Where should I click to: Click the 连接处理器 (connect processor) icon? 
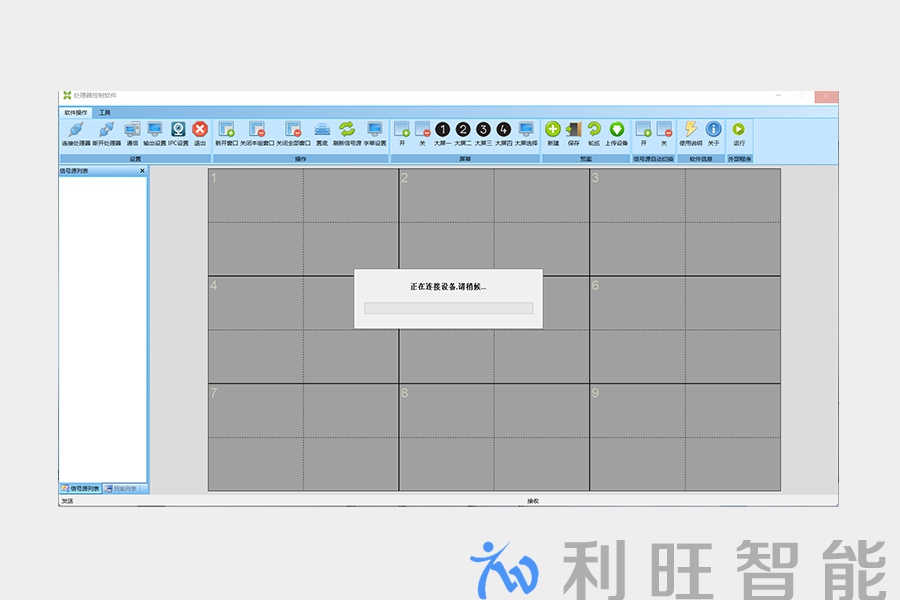coord(75,130)
